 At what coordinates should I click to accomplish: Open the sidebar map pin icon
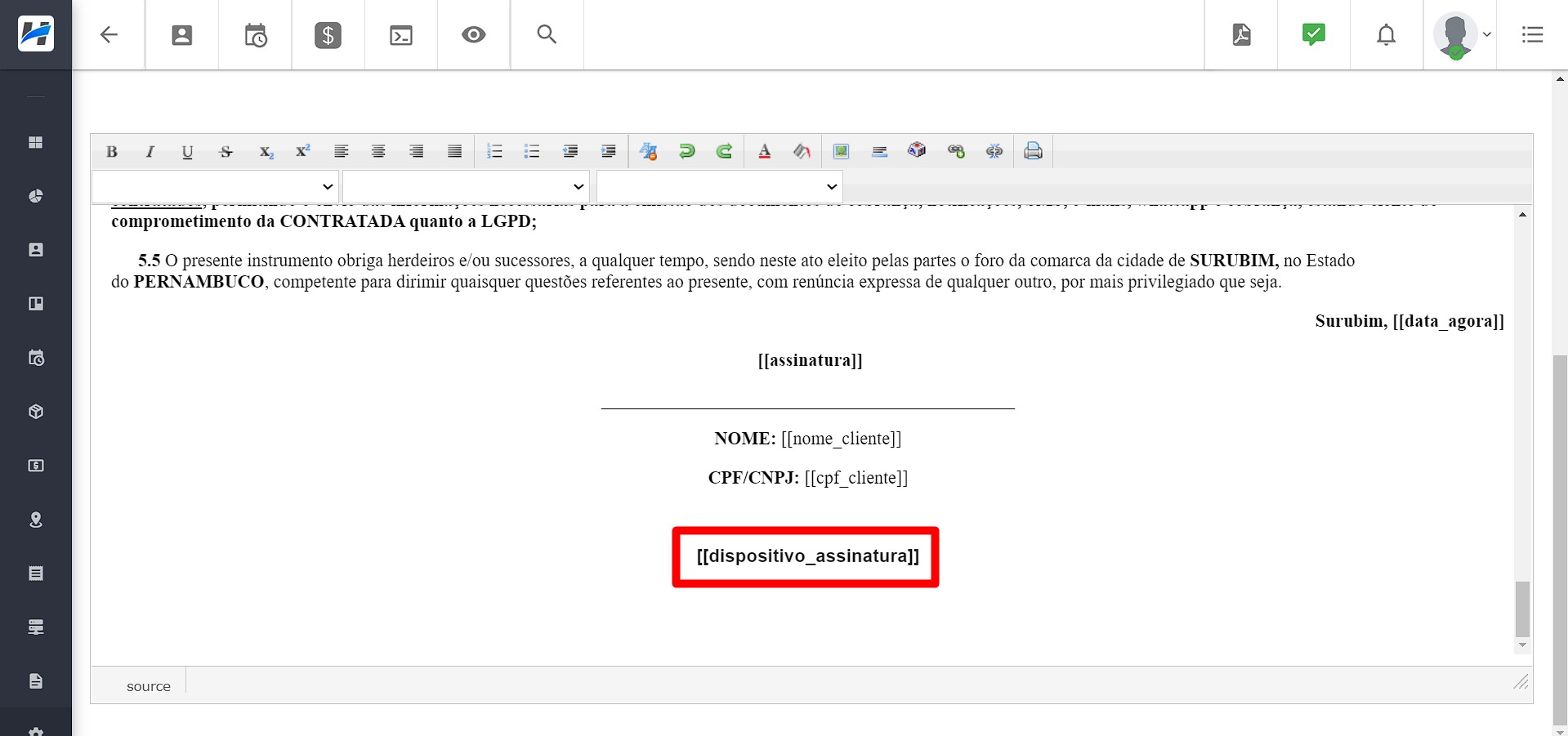[36, 520]
